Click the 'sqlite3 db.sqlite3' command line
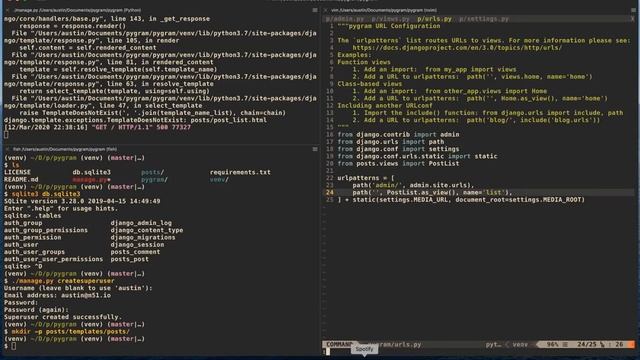Screen dimensions: 640x360 coord(46,194)
